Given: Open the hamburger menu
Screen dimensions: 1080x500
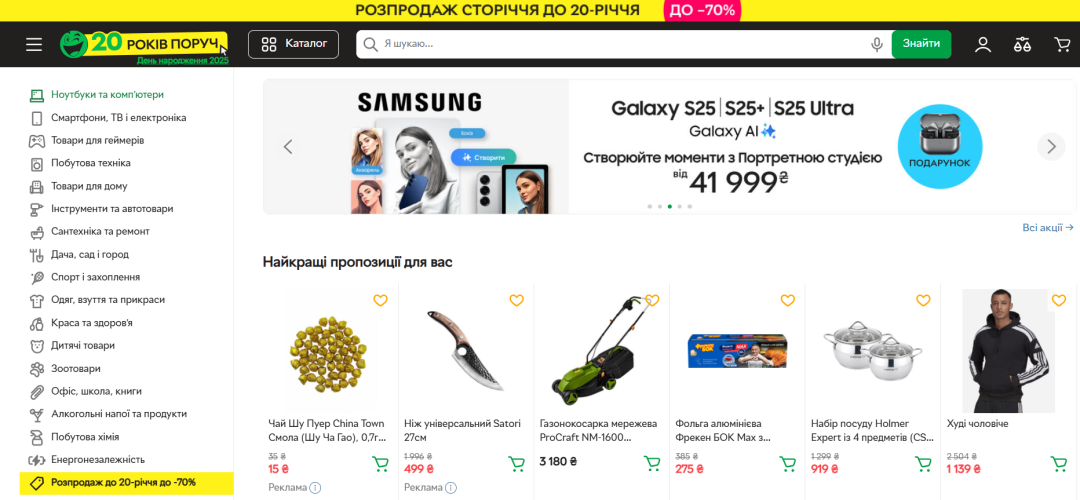Looking at the screenshot, I should [x=34, y=45].
